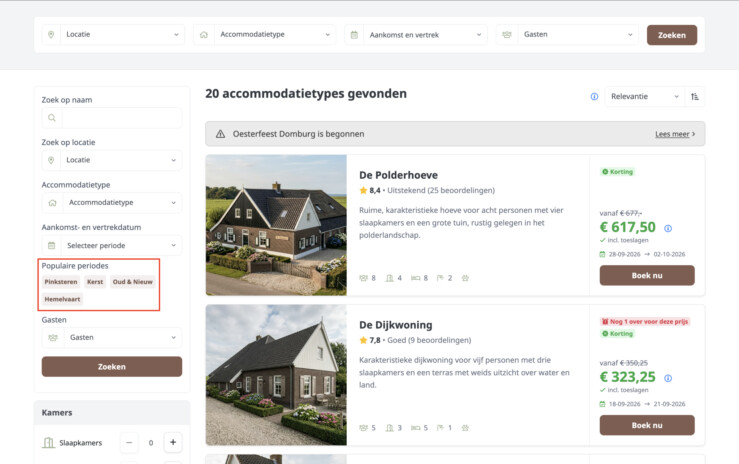This screenshot has width=739, height=464.
Task: Open De Polderhoeve photo
Action: pyautogui.click(x=276, y=225)
